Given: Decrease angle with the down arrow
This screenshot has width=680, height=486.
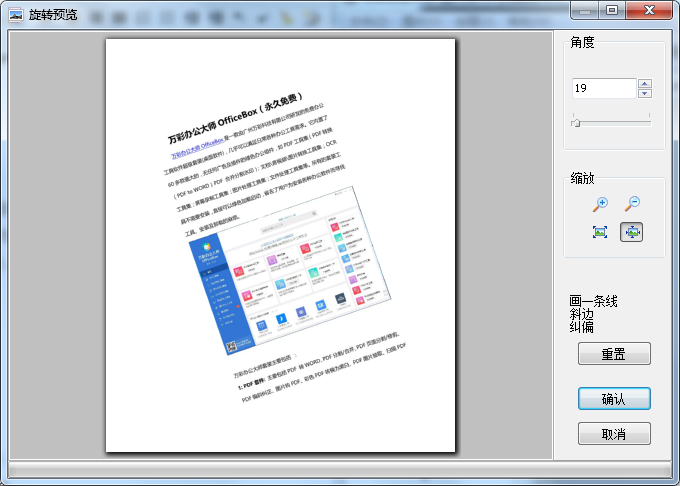Looking at the screenshot, I should click(645, 94).
